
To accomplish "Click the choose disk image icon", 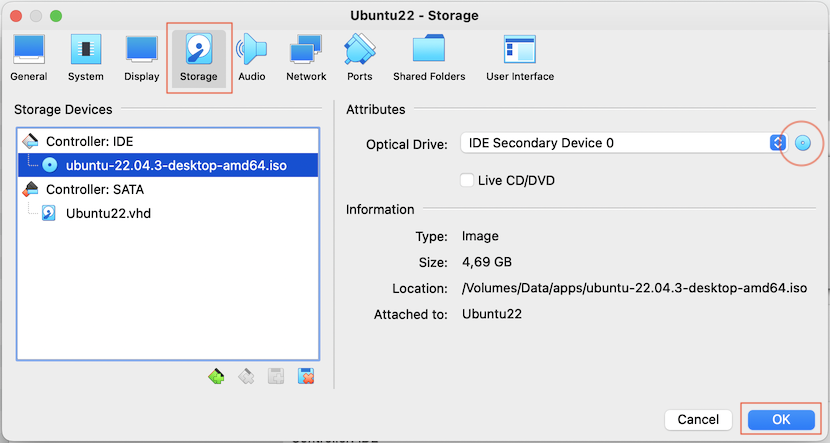I will point(802,143).
